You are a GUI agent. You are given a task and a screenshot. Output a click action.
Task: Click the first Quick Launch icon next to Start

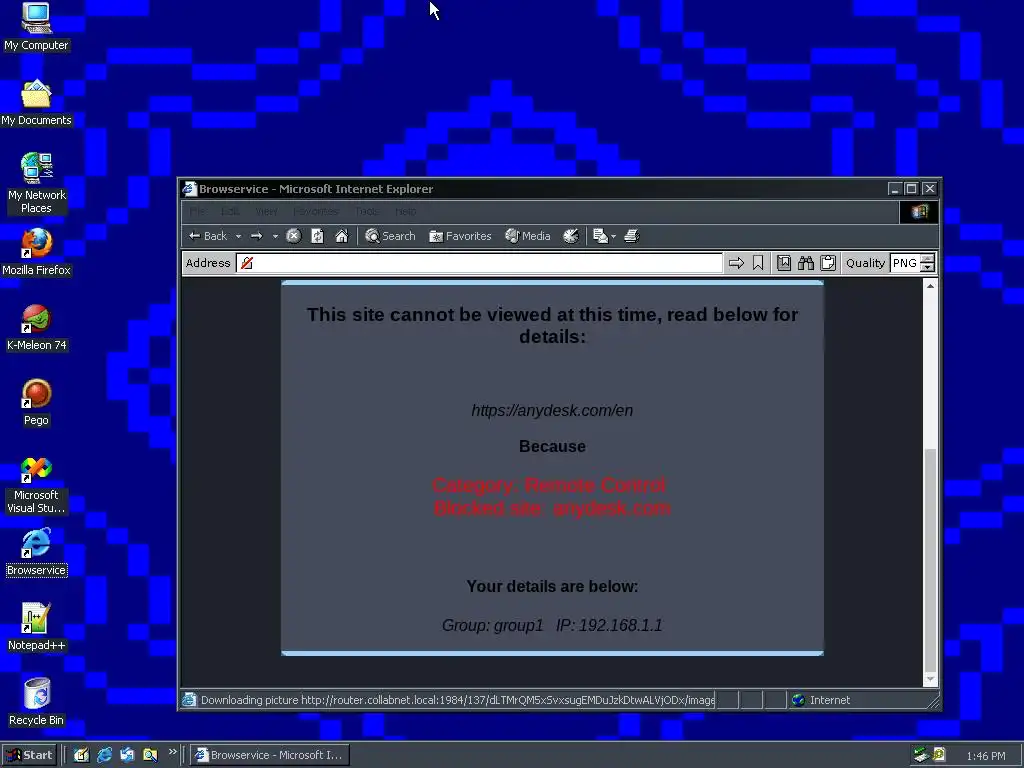81,755
